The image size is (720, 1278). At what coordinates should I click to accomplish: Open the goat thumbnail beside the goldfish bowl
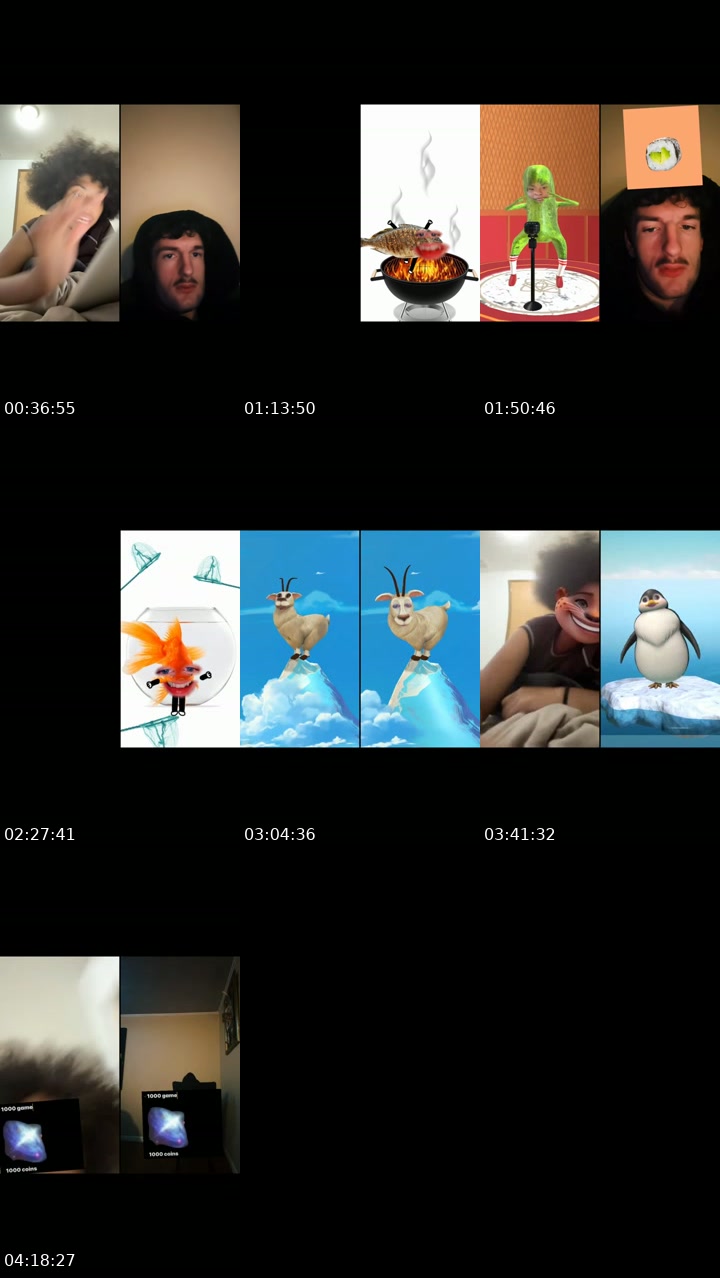pyautogui.click(x=300, y=639)
